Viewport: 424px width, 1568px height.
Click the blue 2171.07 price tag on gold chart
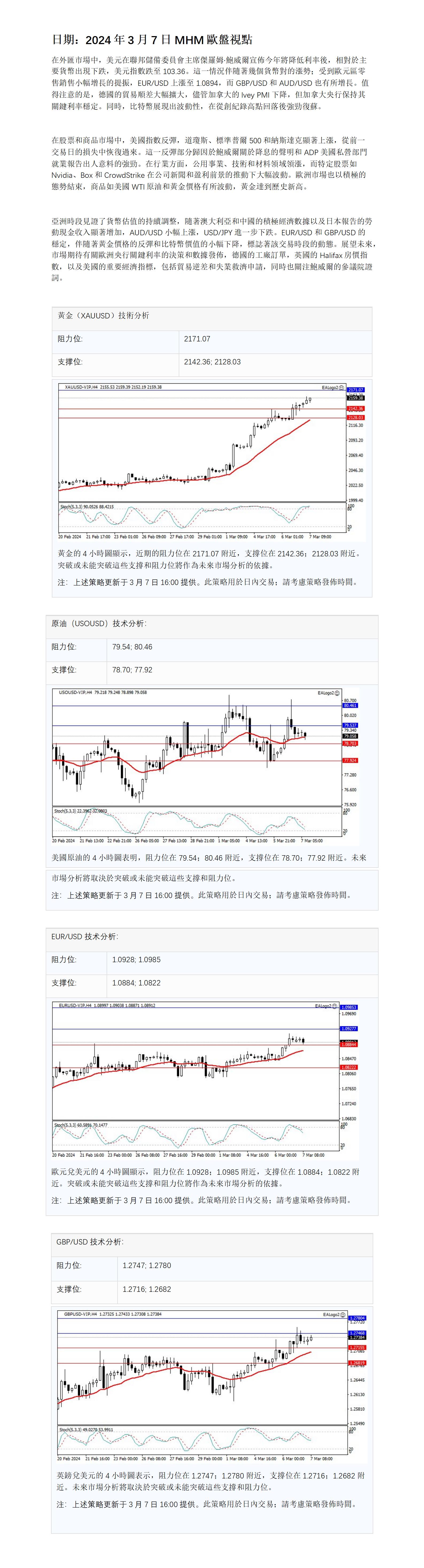tap(355, 390)
